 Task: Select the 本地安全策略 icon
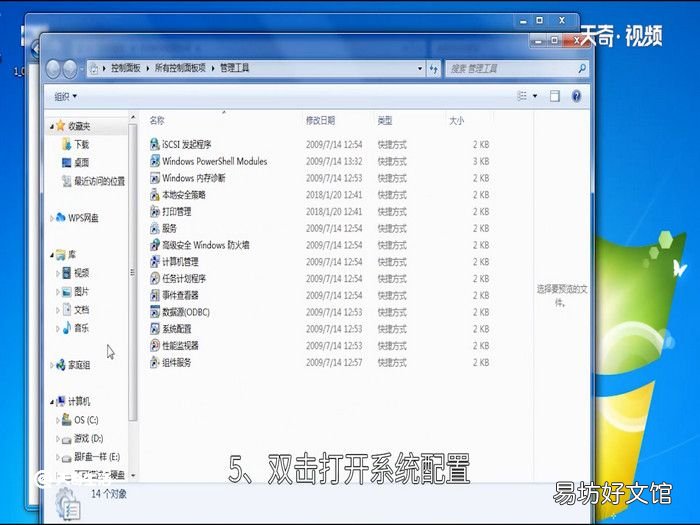[x=154, y=195]
